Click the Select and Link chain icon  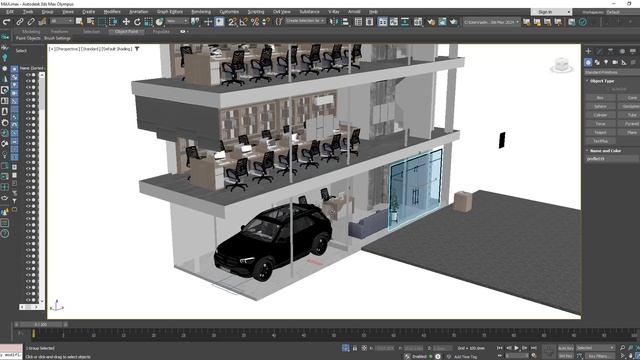pyautogui.click(x=19, y=22)
